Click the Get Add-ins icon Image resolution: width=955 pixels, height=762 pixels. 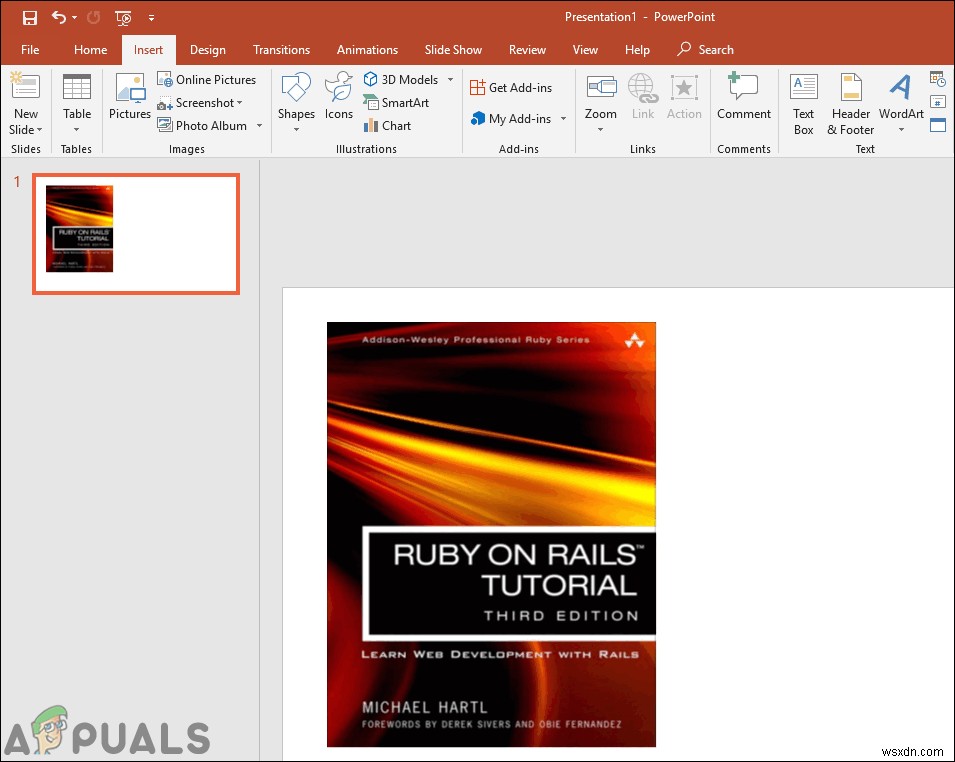click(513, 87)
